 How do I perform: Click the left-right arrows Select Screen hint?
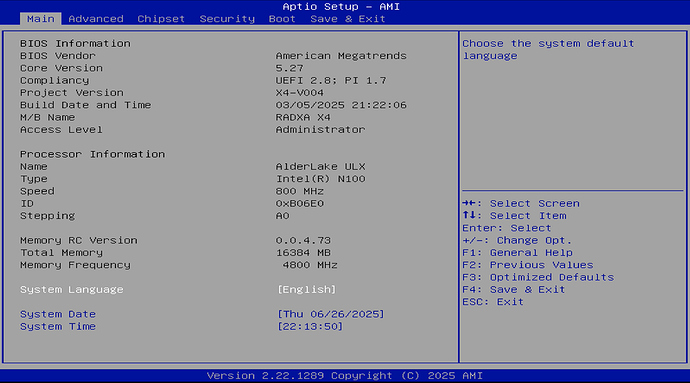click(521, 204)
